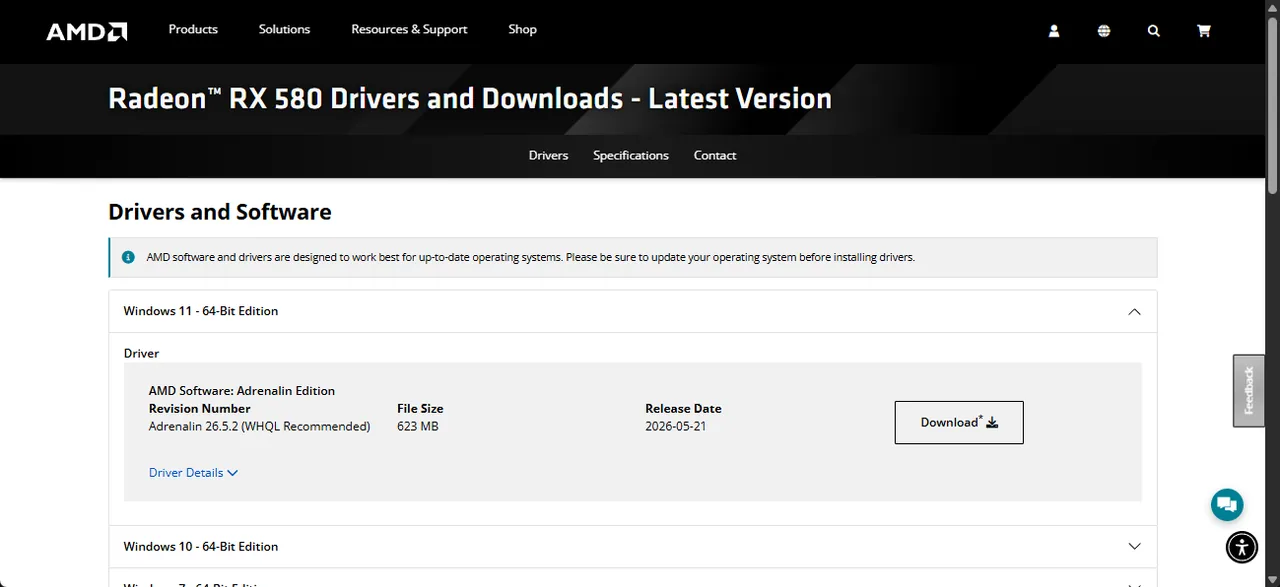Open the user account icon

(1053, 31)
